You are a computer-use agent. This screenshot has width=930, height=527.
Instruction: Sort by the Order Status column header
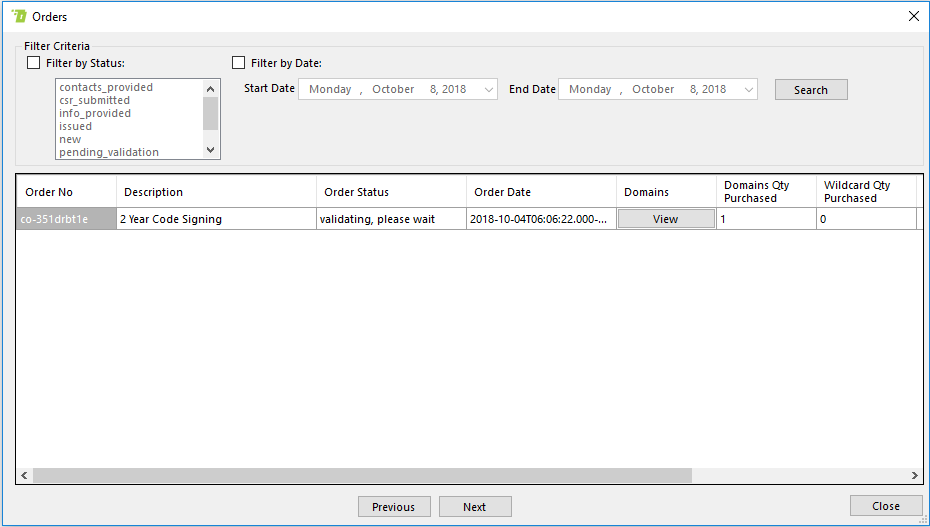point(391,192)
